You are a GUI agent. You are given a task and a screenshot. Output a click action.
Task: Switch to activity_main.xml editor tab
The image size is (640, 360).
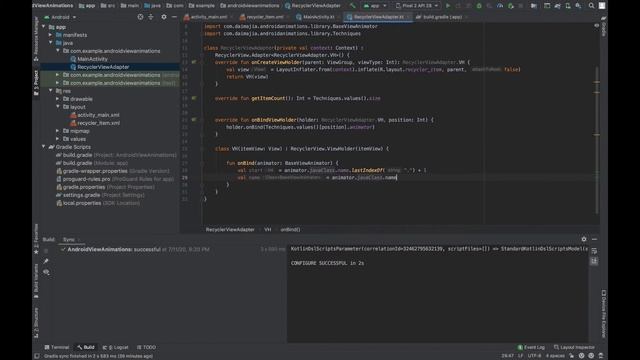click(x=208, y=17)
